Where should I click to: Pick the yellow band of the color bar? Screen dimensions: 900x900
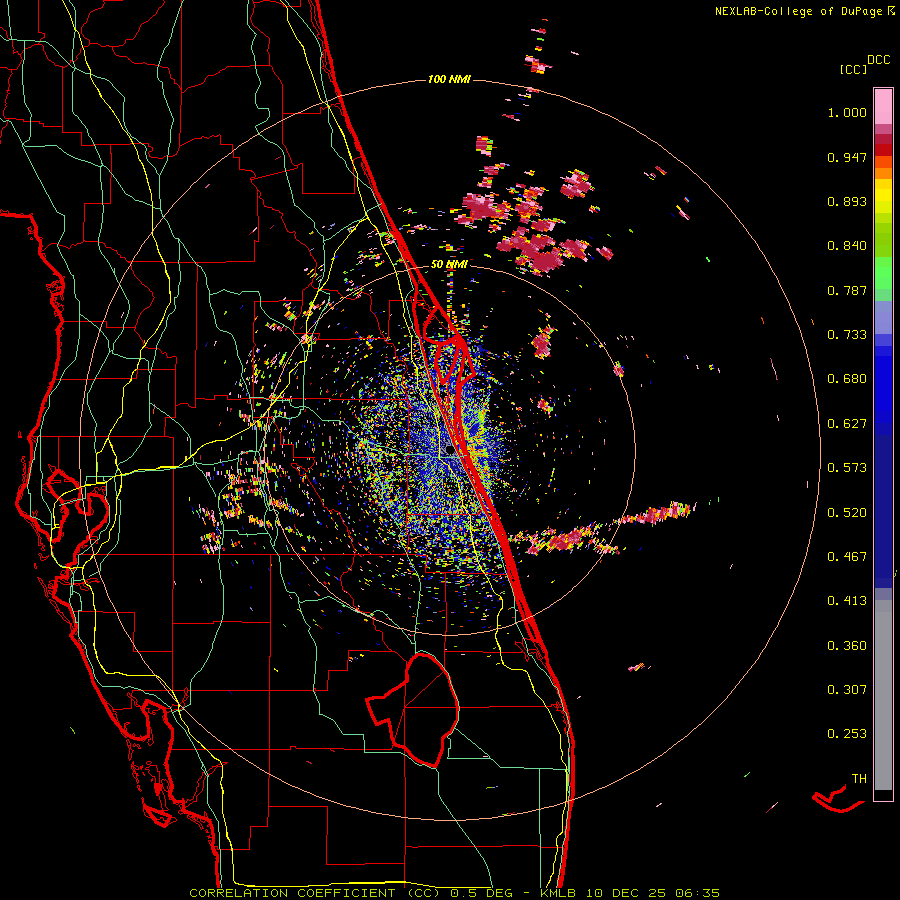pyautogui.click(x=883, y=196)
